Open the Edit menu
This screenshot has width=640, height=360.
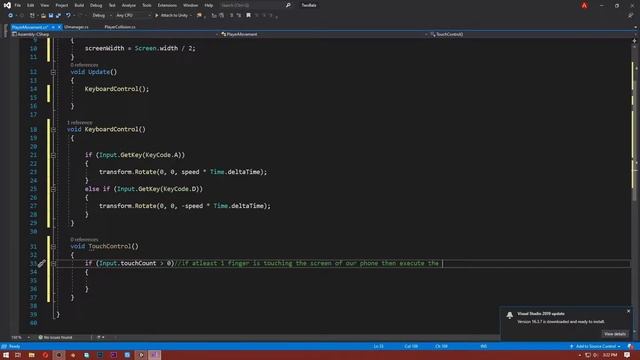31,5
